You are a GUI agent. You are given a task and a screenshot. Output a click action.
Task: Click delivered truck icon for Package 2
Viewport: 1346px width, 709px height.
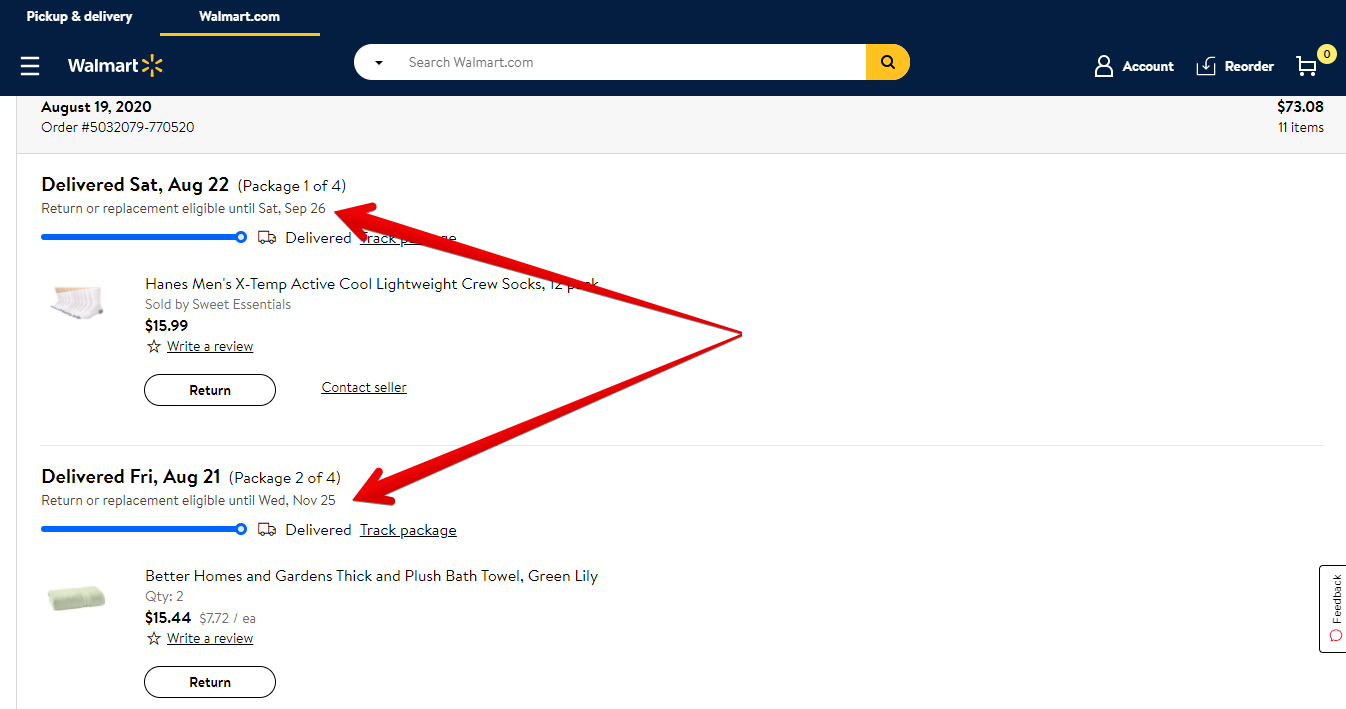tap(267, 530)
